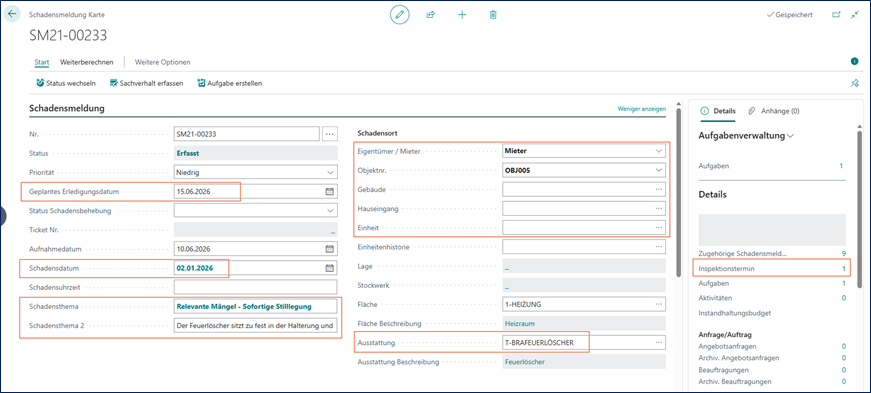
Task: Click Angebotsanfragen count 0
Action: click(844, 346)
